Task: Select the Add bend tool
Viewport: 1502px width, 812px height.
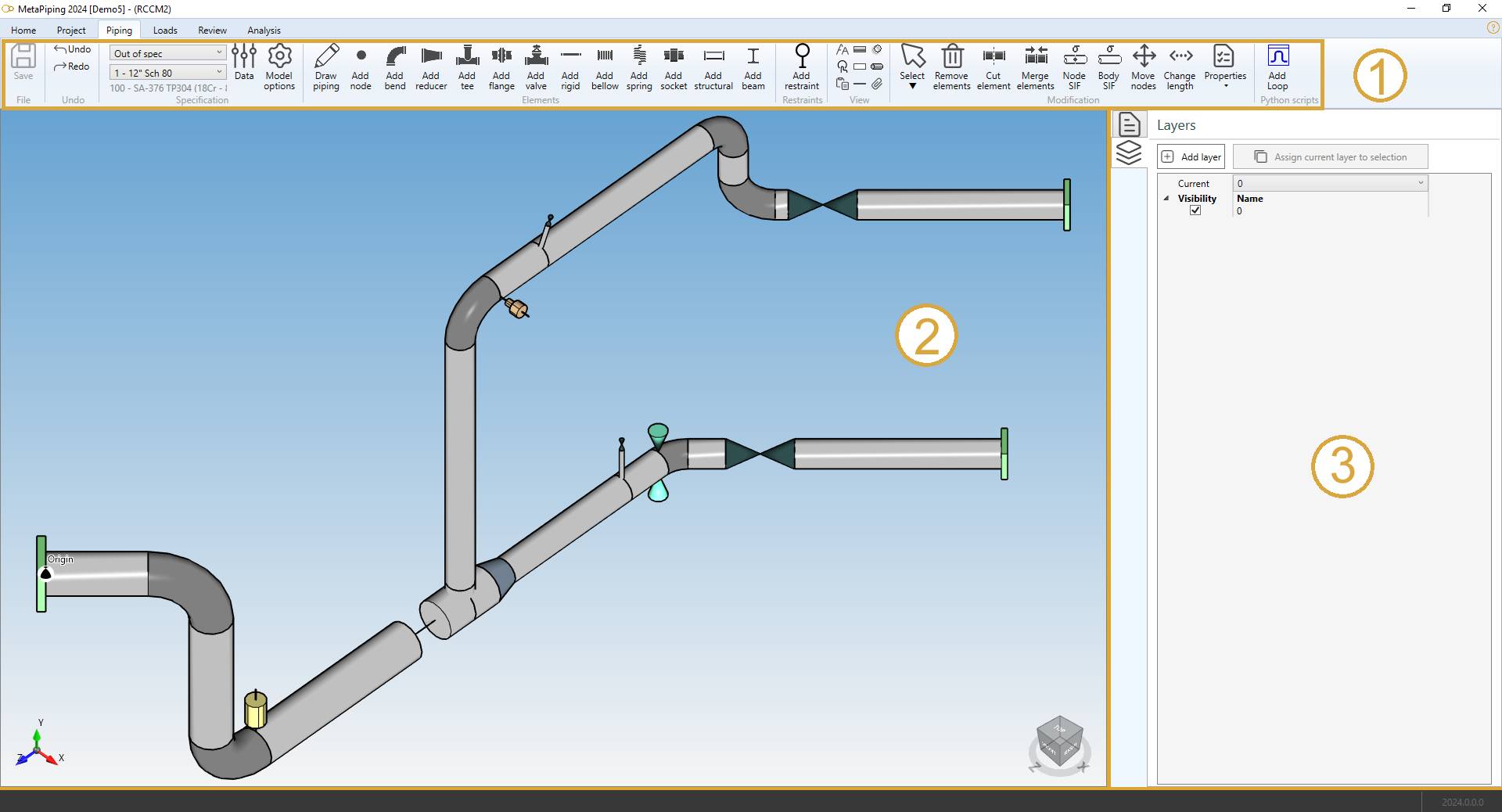Action: click(395, 67)
